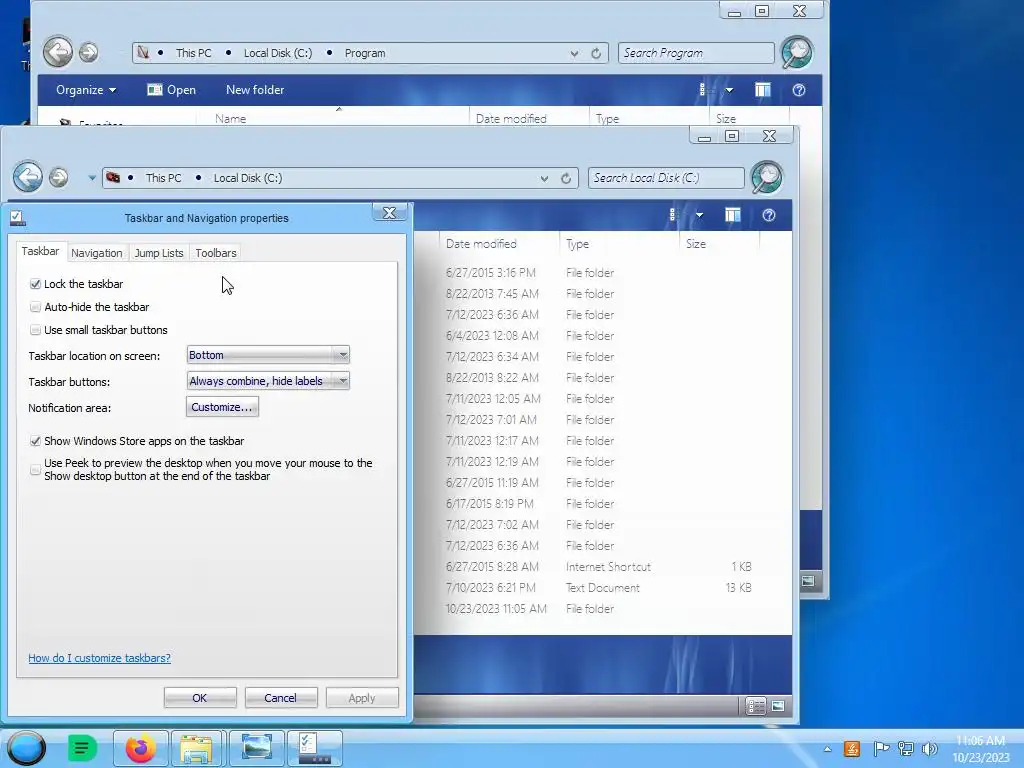
Task: Click magnifier search icon in Program window
Action: tap(797, 52)
